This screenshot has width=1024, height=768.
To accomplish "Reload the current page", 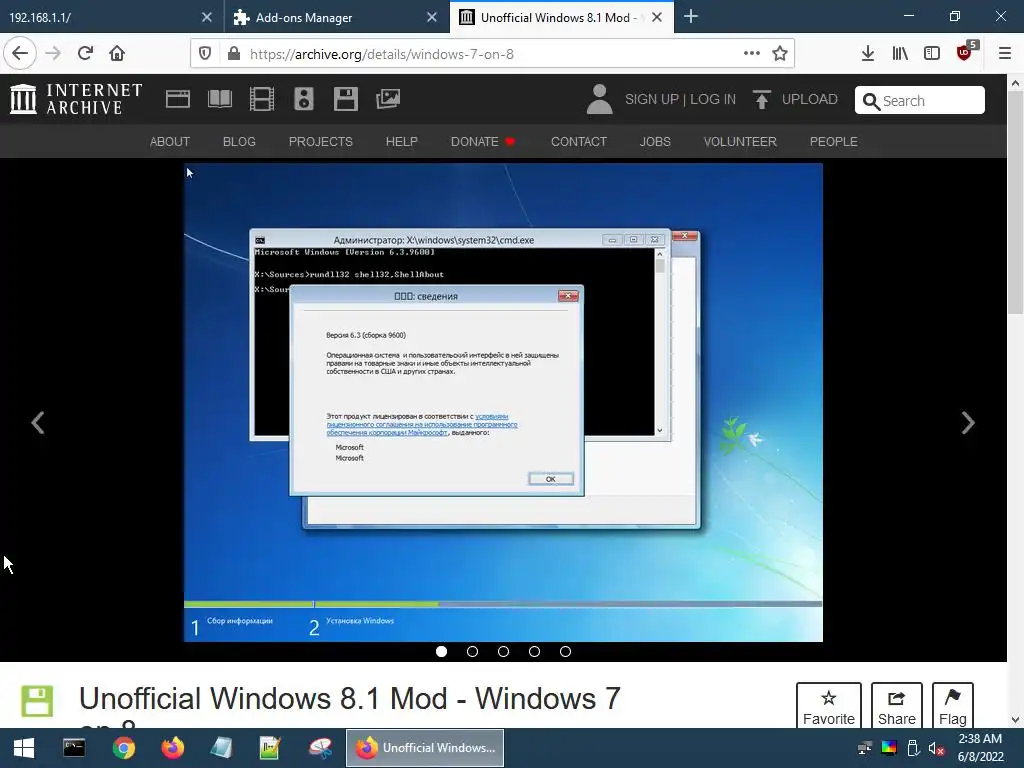I will click(x=85, y=54).
